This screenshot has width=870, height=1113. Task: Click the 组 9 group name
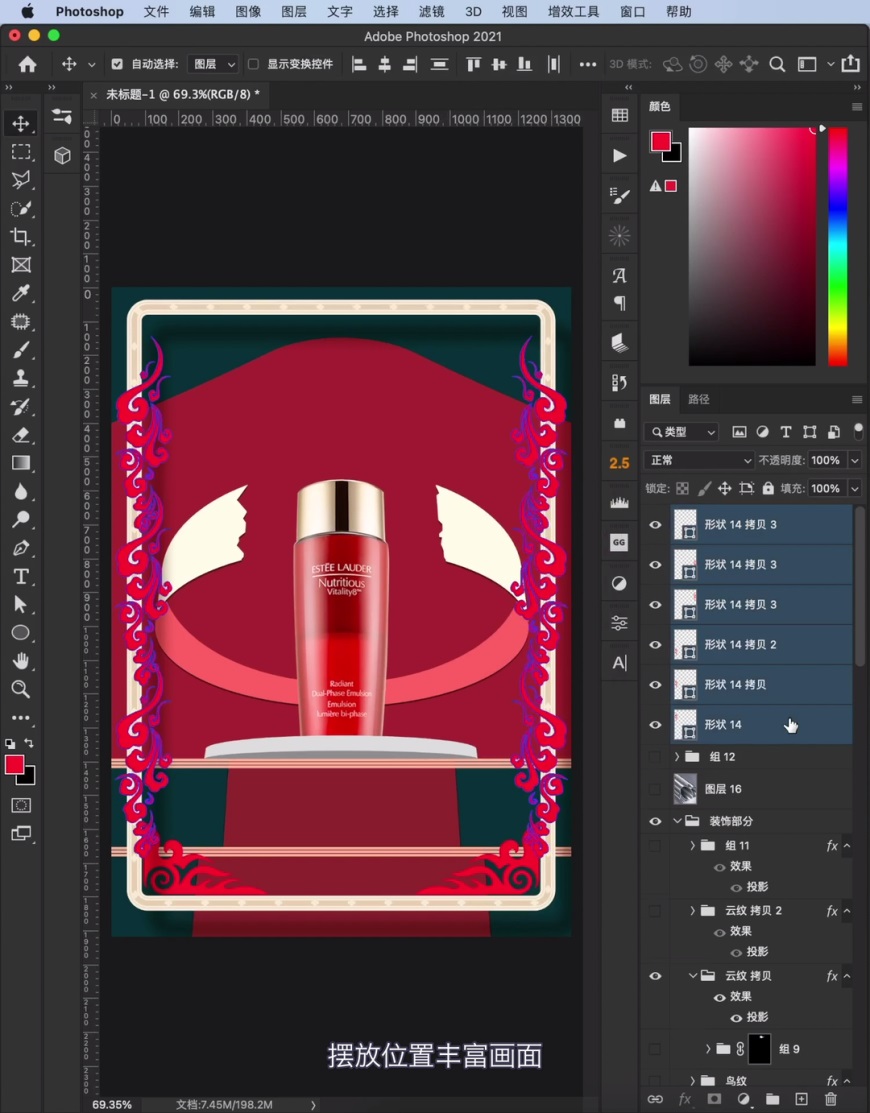pyautogui.click(x=789, y=1049)
